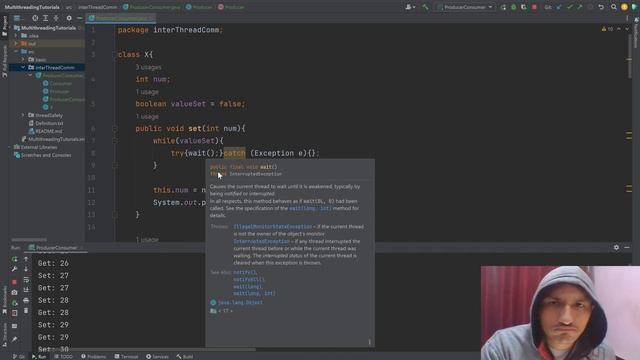Open Run panel gear settings

[x=616, y=247]
